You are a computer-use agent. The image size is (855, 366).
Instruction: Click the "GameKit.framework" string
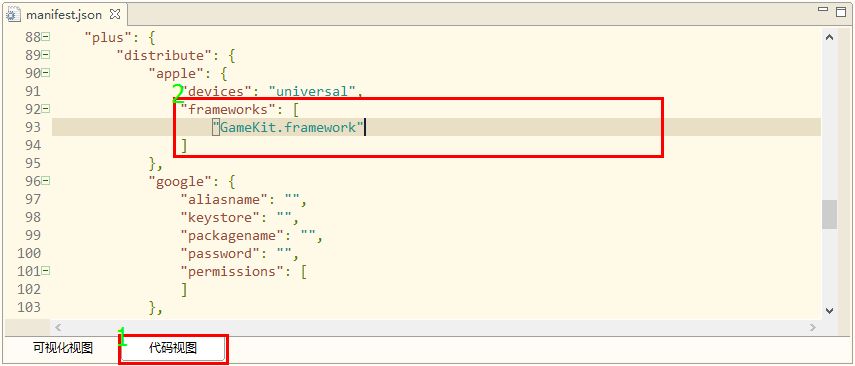pyautogui.click(x=288, y=127)
